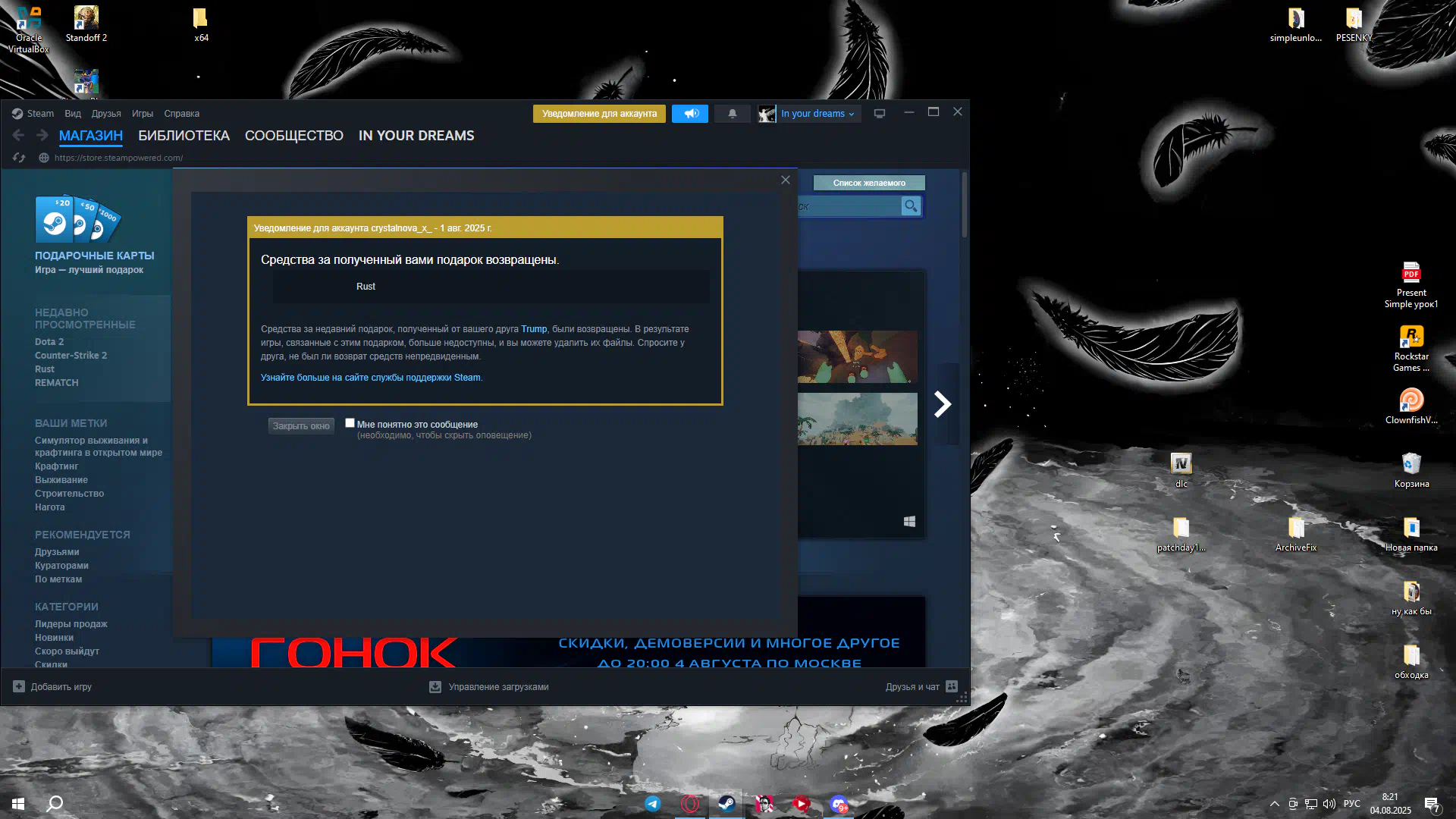Screen dimensions: 1456x819
Task: Click the Лидеры продаж category link
Action: pyautogui.click(x=71, y=624)
